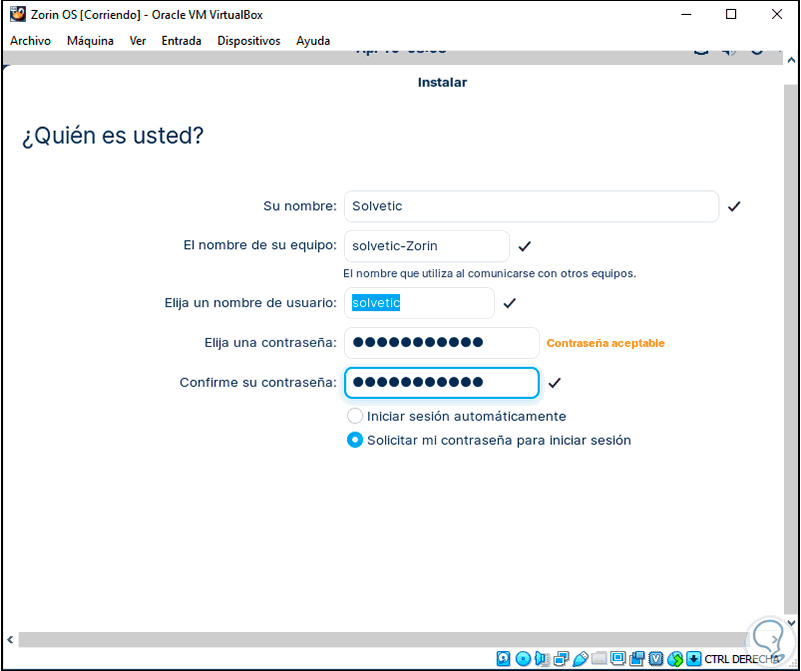Viewport: 801px width, 671px height.
Task: Click the Su nombre: label
Action: coord(300,206)
